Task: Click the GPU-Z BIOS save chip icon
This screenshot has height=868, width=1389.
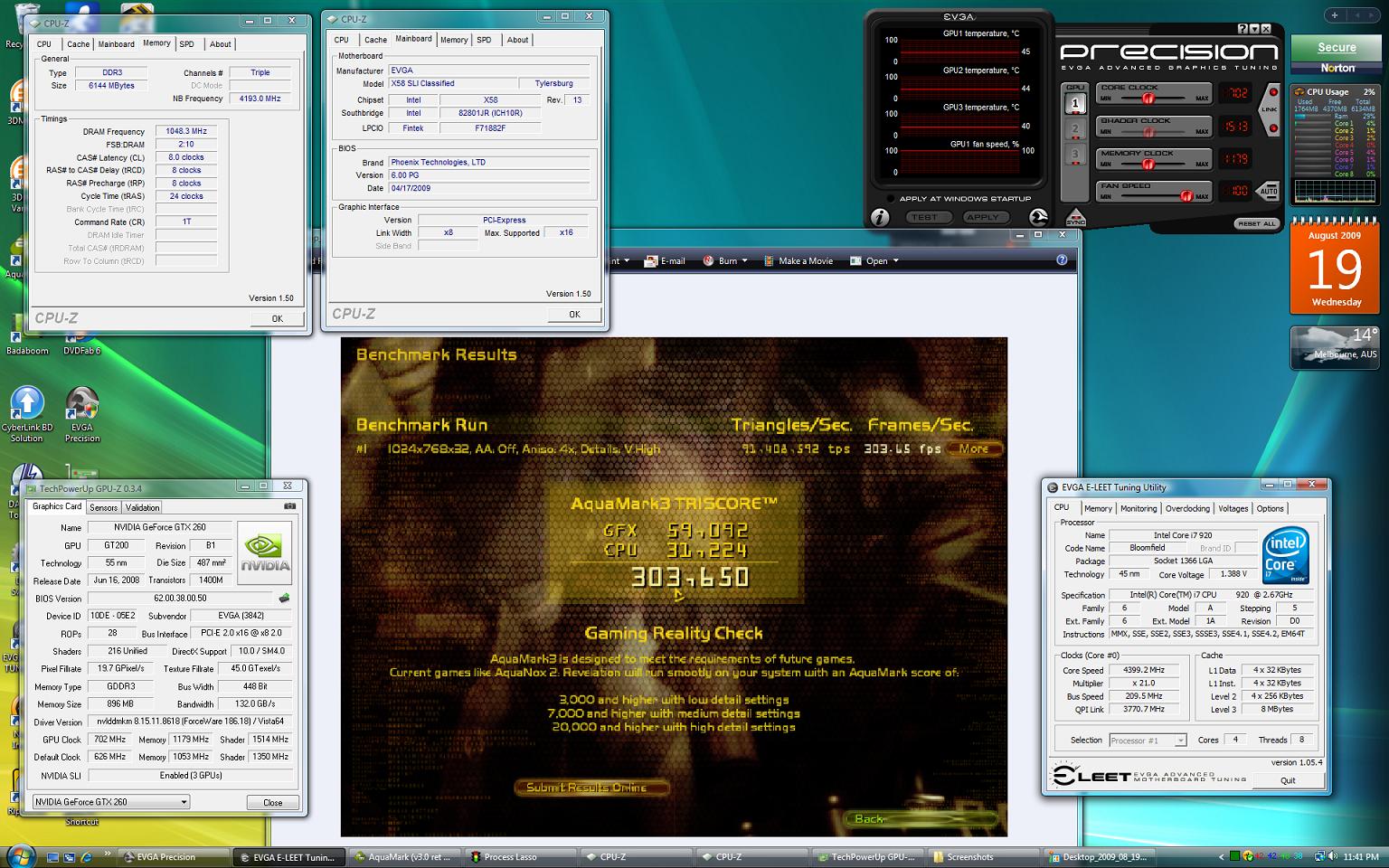Action: 284,598
